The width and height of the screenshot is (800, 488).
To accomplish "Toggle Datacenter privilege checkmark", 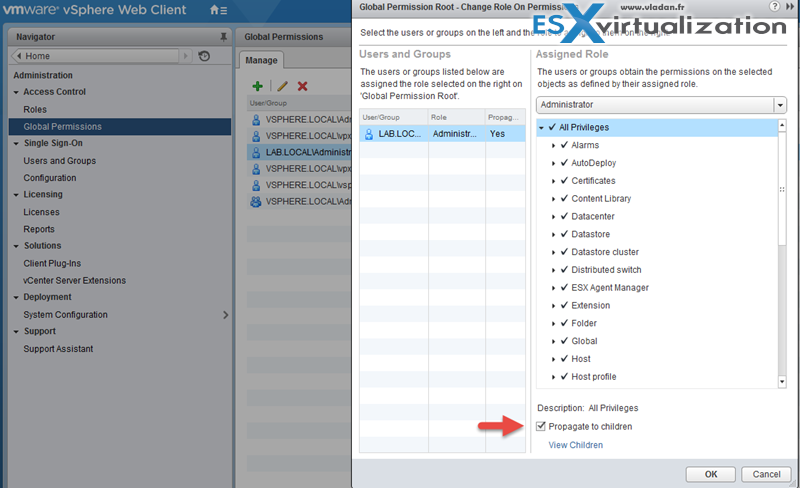I will (x=564, y=216).
